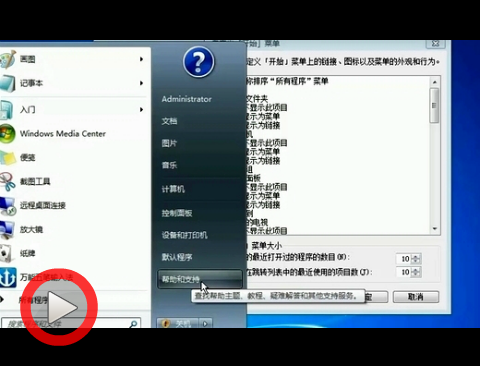Launch 记事本 Notepad from its icon

coord(7,83)
